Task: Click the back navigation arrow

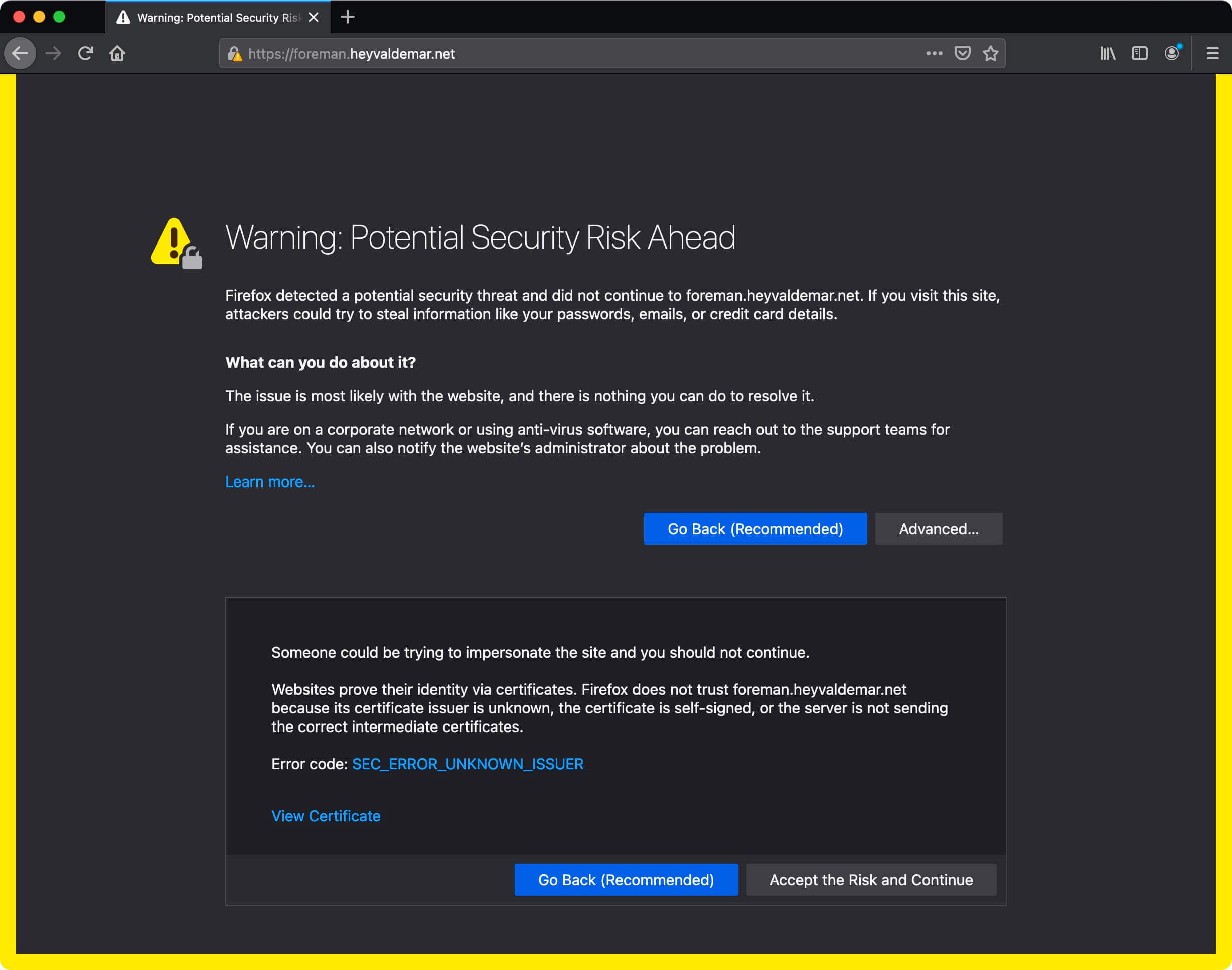Action: (22, 53)
